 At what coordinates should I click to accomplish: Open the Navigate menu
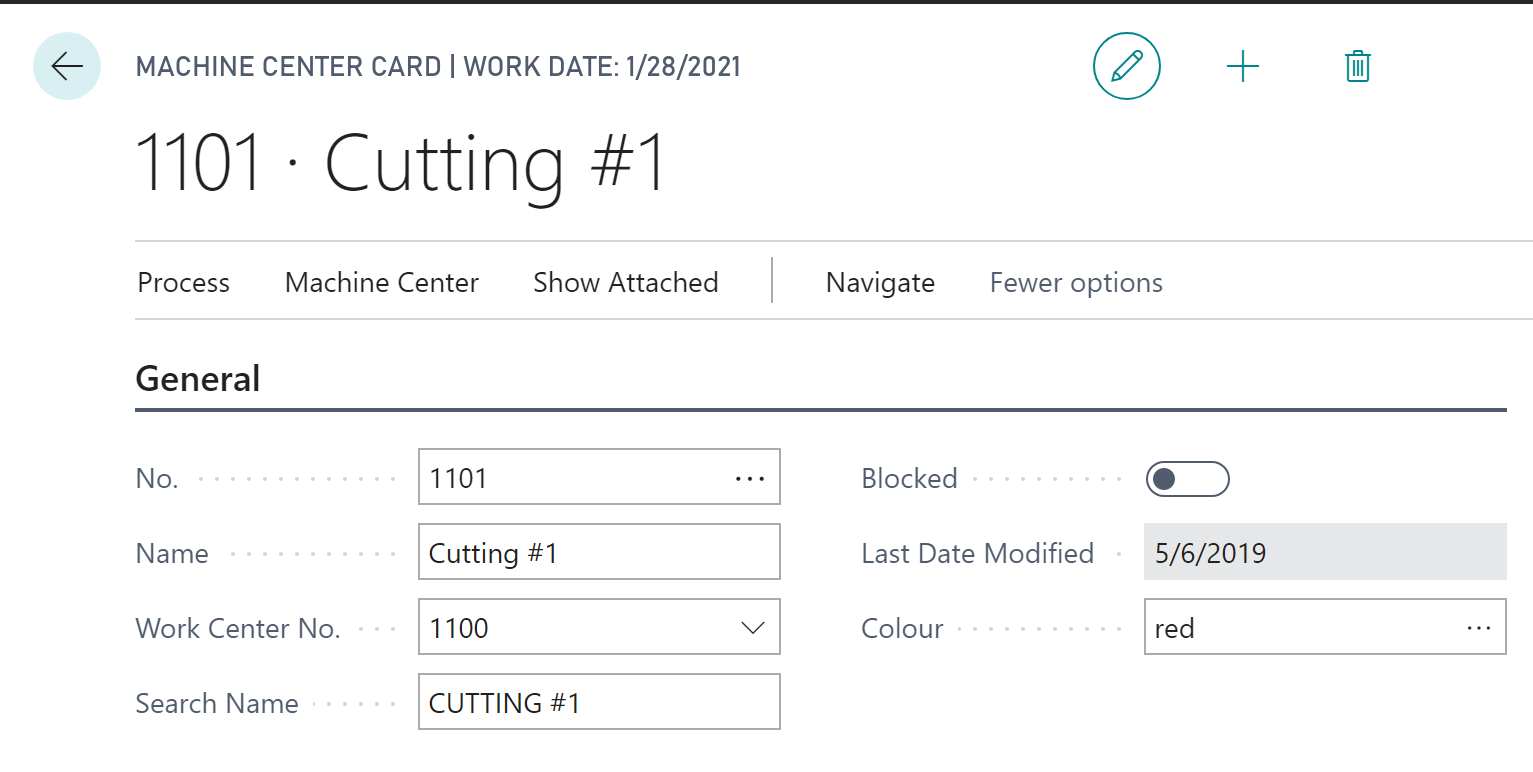click(880, 283)
